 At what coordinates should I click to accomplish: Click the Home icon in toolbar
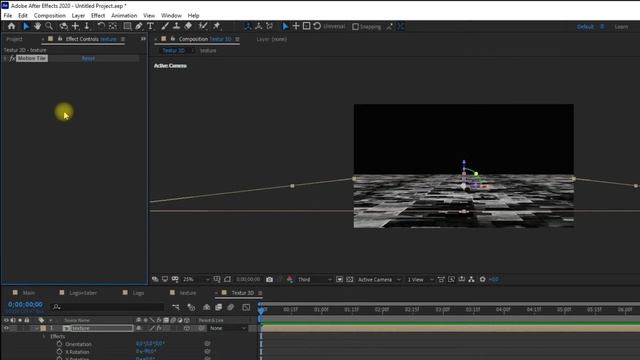coord(11,26)
